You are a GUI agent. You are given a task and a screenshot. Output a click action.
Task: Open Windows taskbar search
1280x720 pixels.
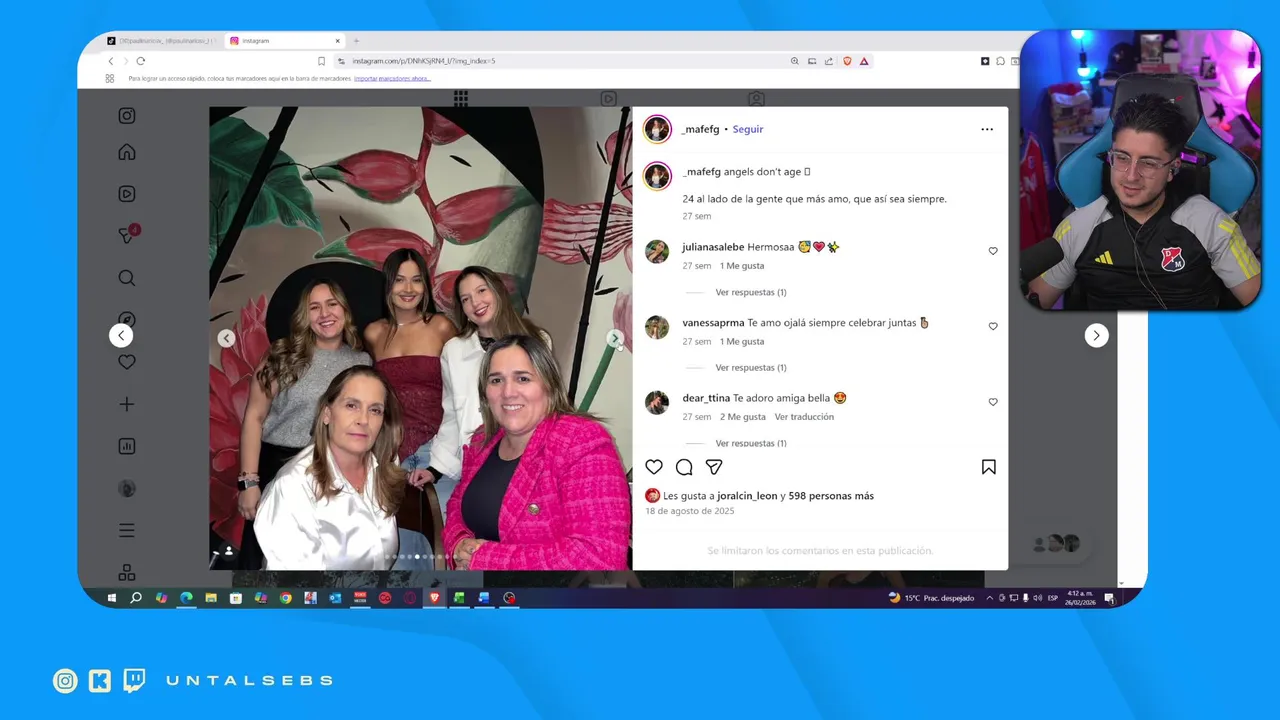(136, 598)
